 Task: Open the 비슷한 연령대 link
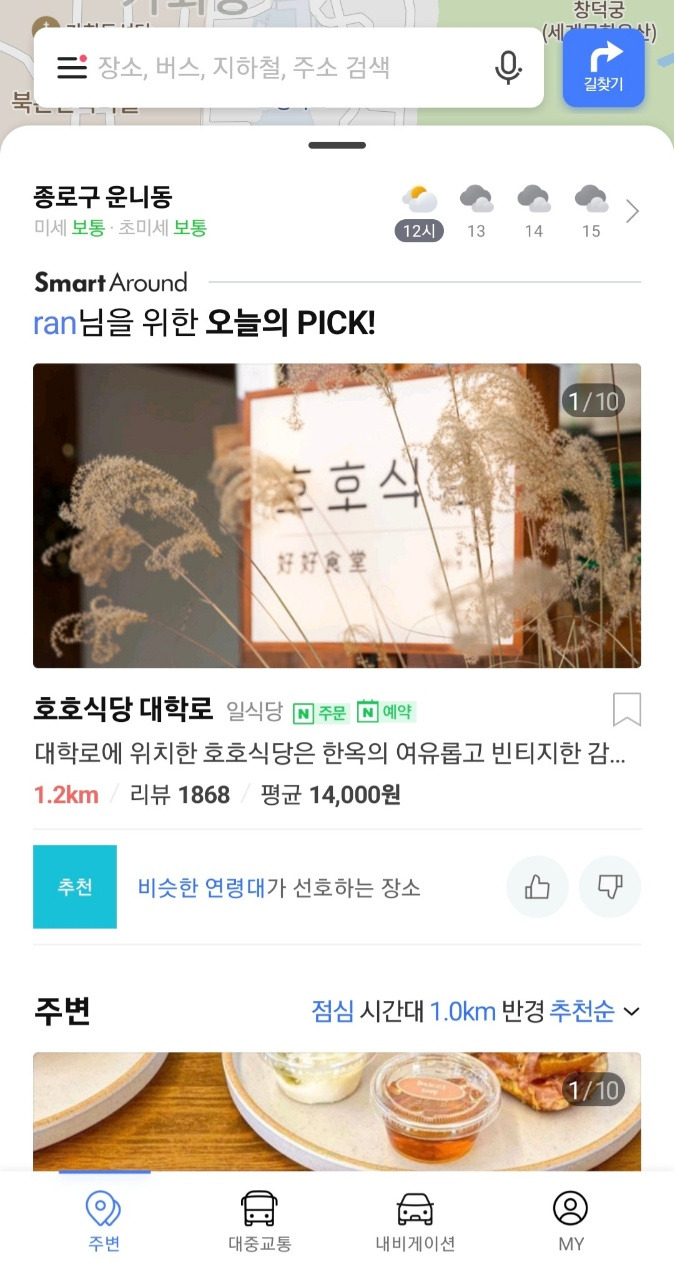201,887
